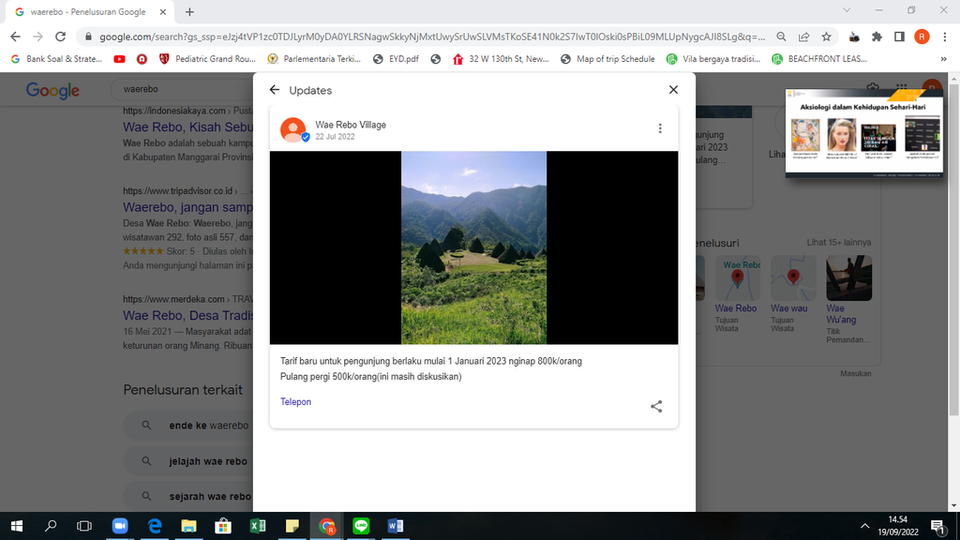Screen dimensions: 960x540
Task: Open Excel from the taskbar
Action: (258, 526)
